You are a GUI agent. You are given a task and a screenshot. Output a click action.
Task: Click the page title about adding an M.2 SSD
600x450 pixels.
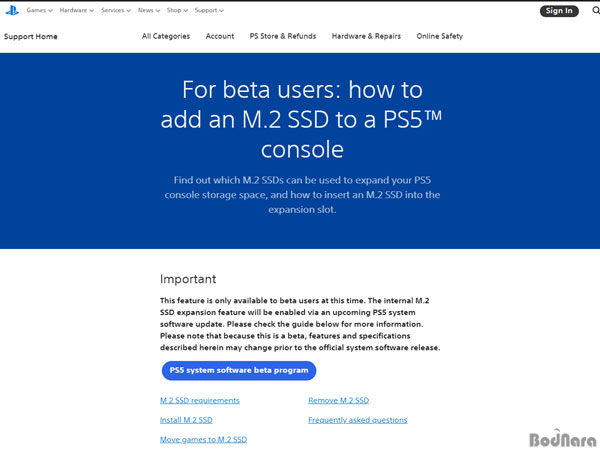click(x=302, y=119)
